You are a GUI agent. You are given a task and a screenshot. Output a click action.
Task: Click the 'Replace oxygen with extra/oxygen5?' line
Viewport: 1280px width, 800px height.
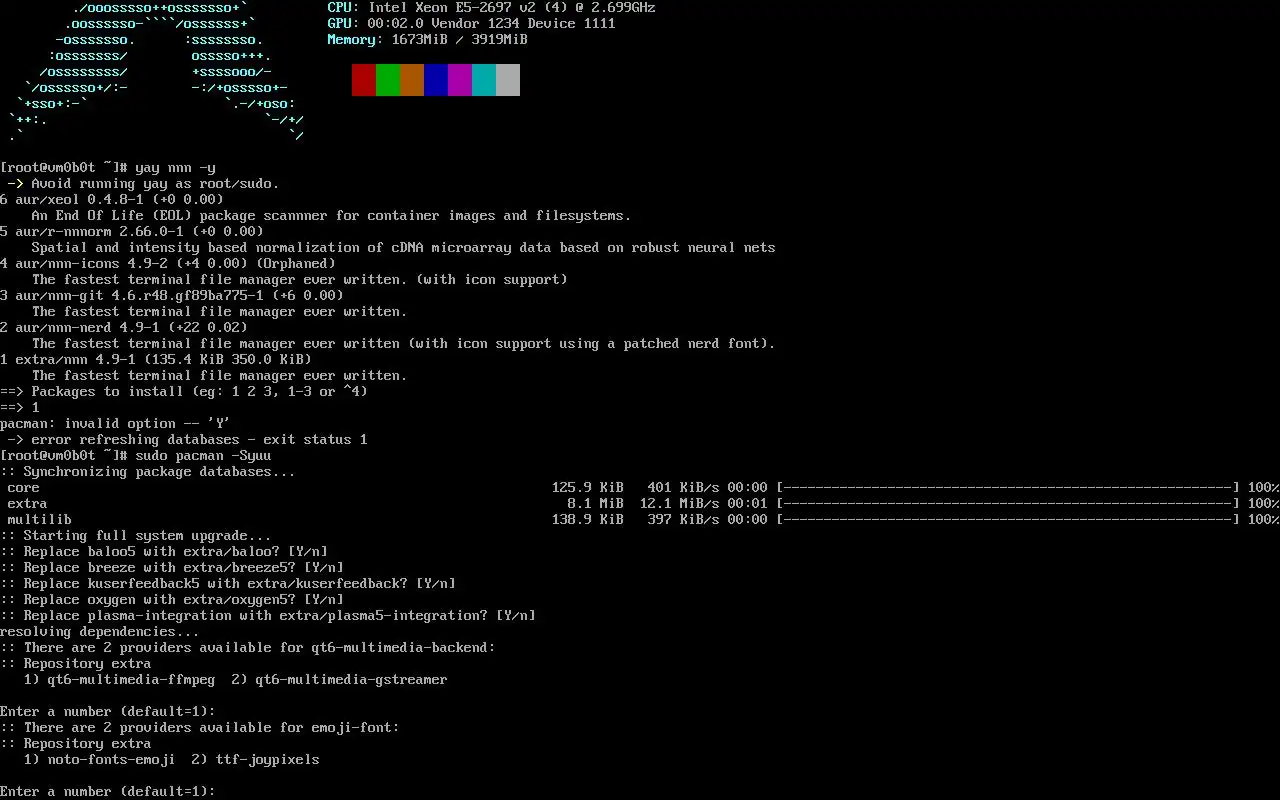[172, 600]
